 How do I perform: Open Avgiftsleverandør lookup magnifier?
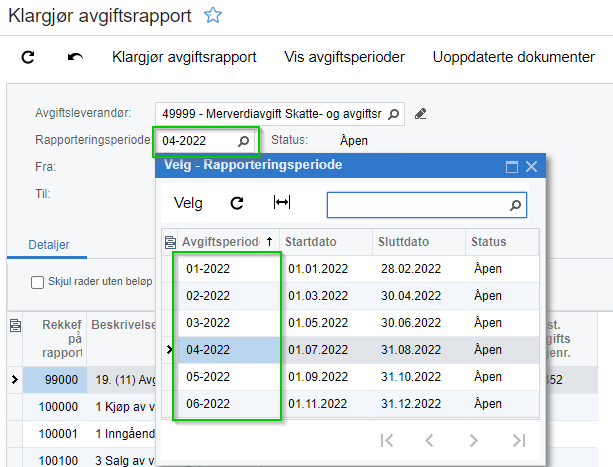[x=393, y=114]
